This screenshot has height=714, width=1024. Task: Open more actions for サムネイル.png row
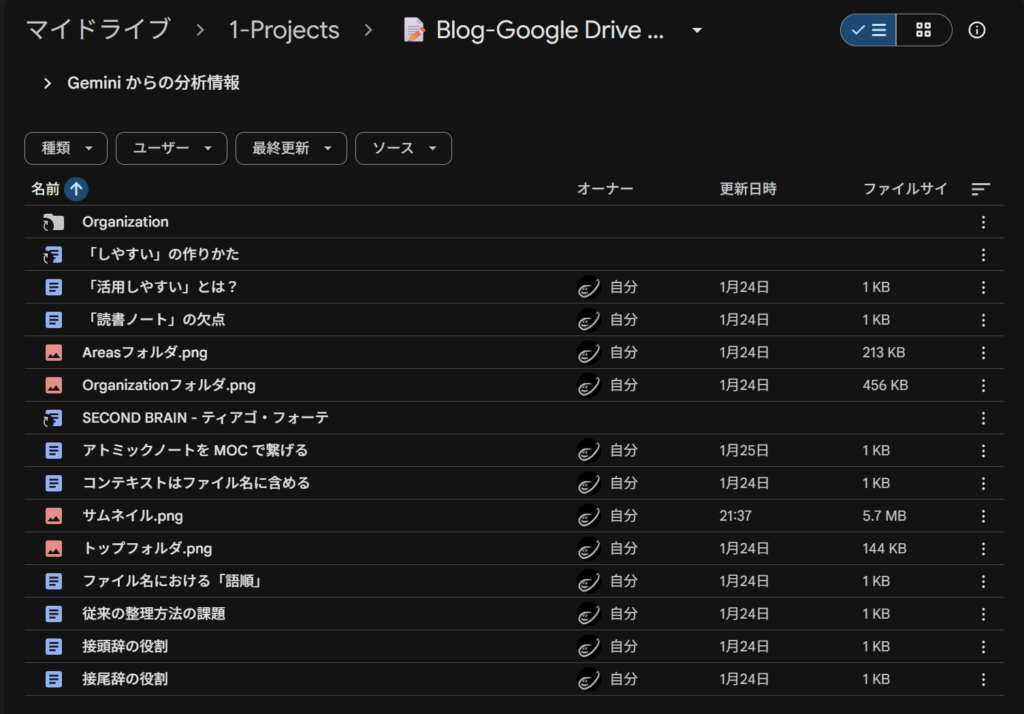click(x=983, y=516)
